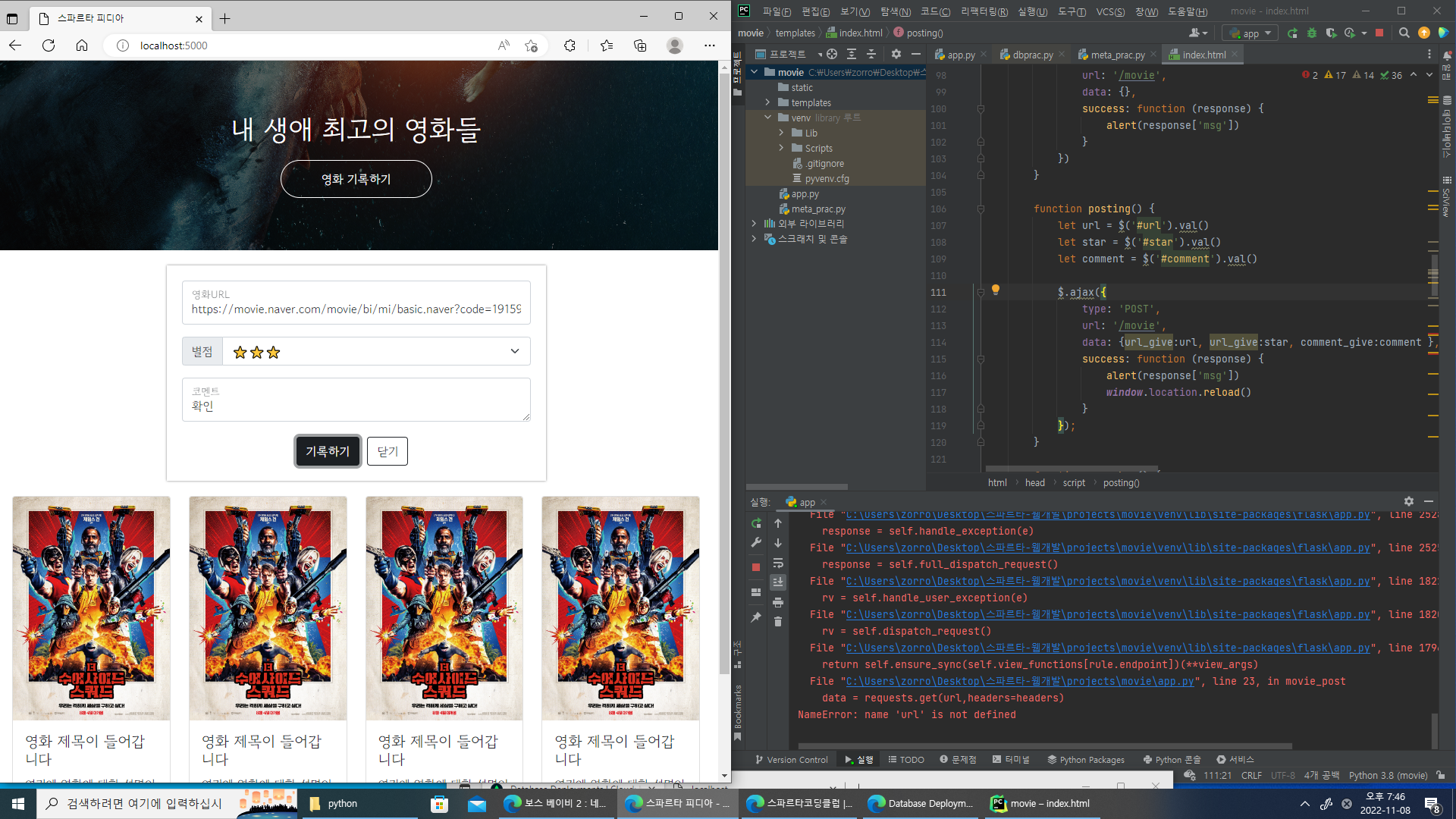Click Edge browser refresh icon
The height and width of the screenshot is (819, 1456).
click(x=49, y=45)
